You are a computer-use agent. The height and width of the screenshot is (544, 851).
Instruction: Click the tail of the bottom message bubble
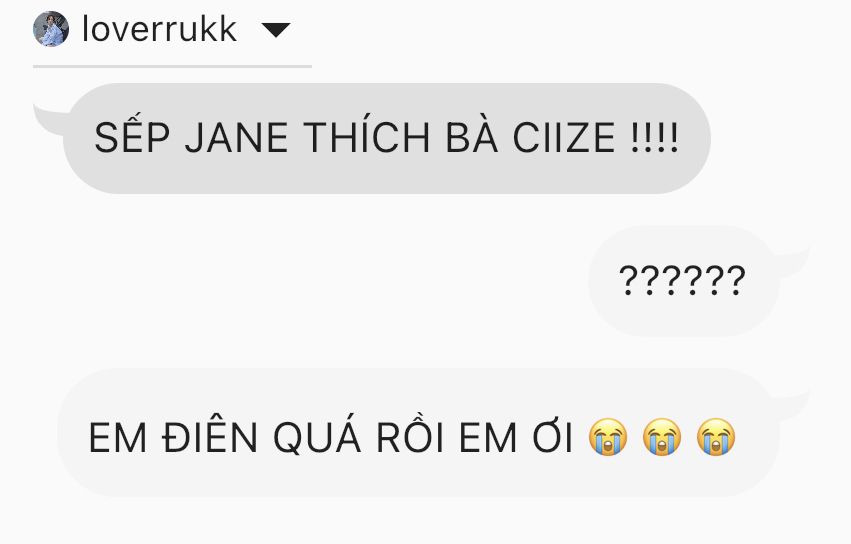(x=793, y=405)
